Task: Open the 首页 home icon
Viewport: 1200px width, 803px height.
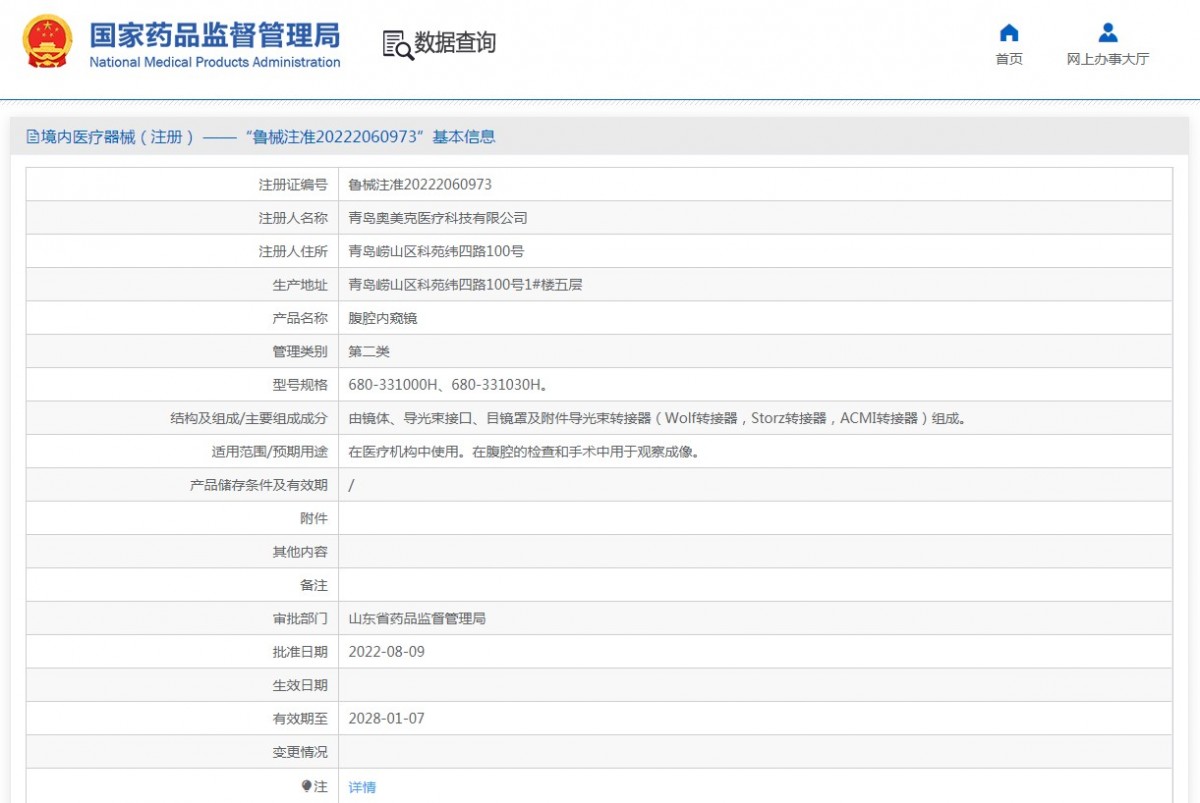Action: tap(1009, 32)
